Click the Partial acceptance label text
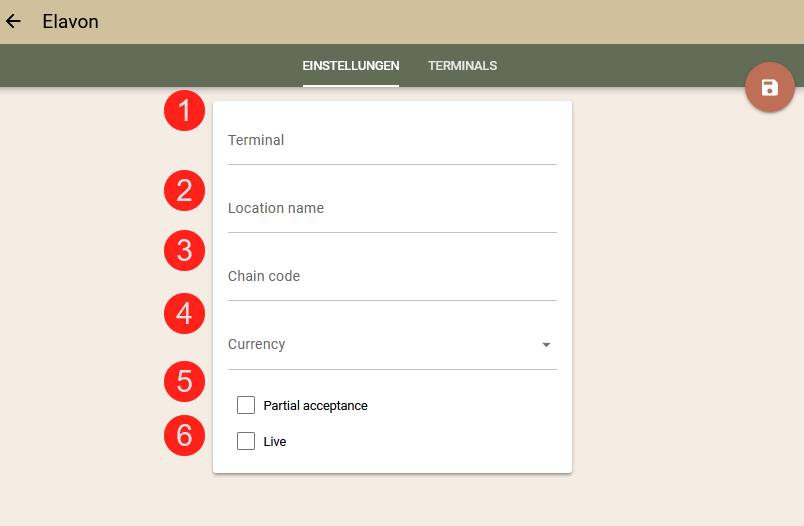 pyautogui.click(x=315, y=406)
